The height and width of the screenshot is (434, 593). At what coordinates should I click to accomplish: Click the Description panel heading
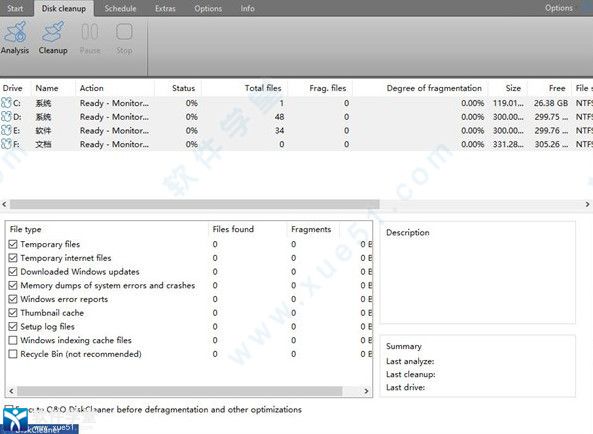click(408, 232)
